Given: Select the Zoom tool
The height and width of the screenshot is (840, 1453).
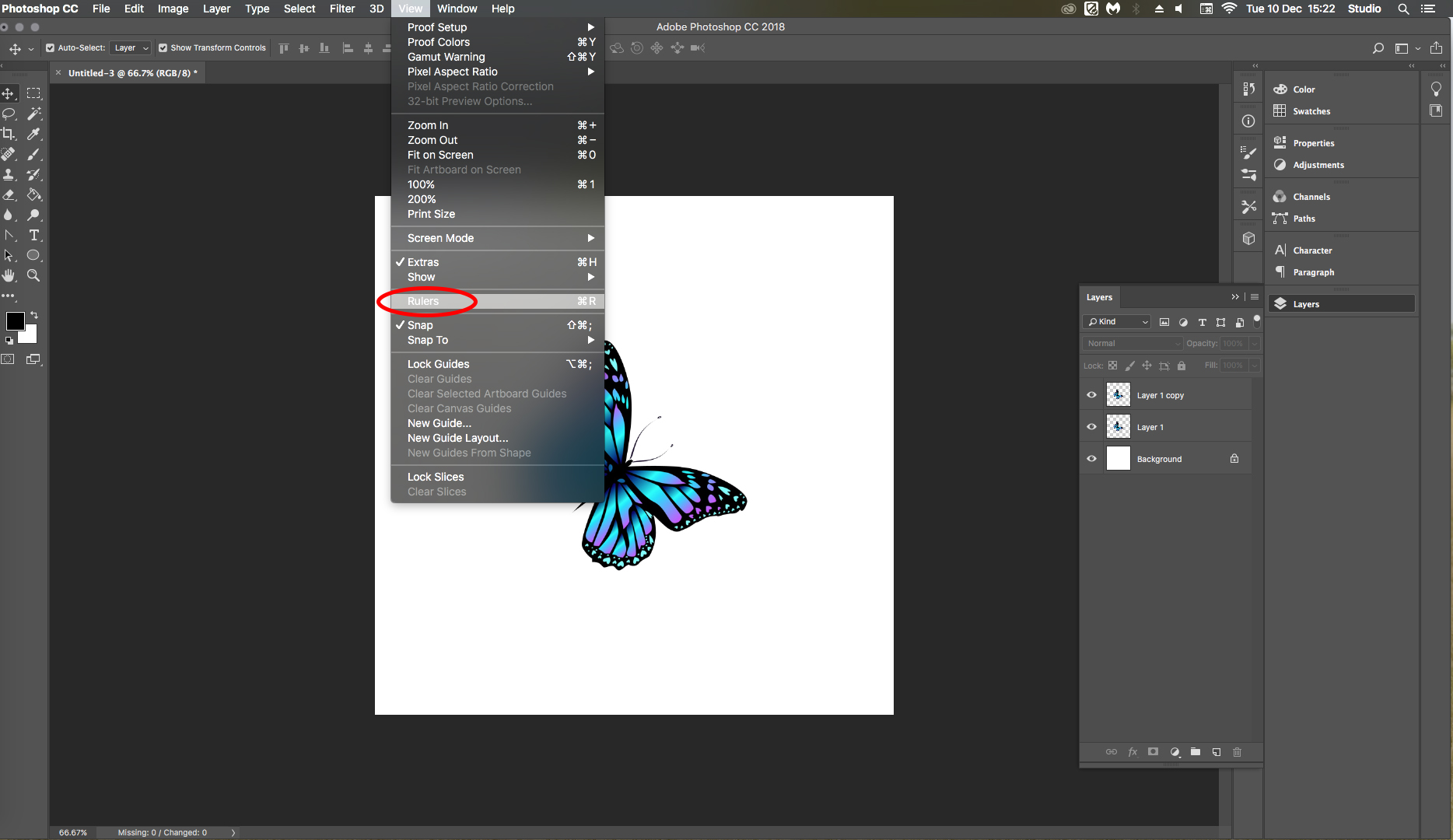Looking at the screenshot, I should [x=34, y=275].
